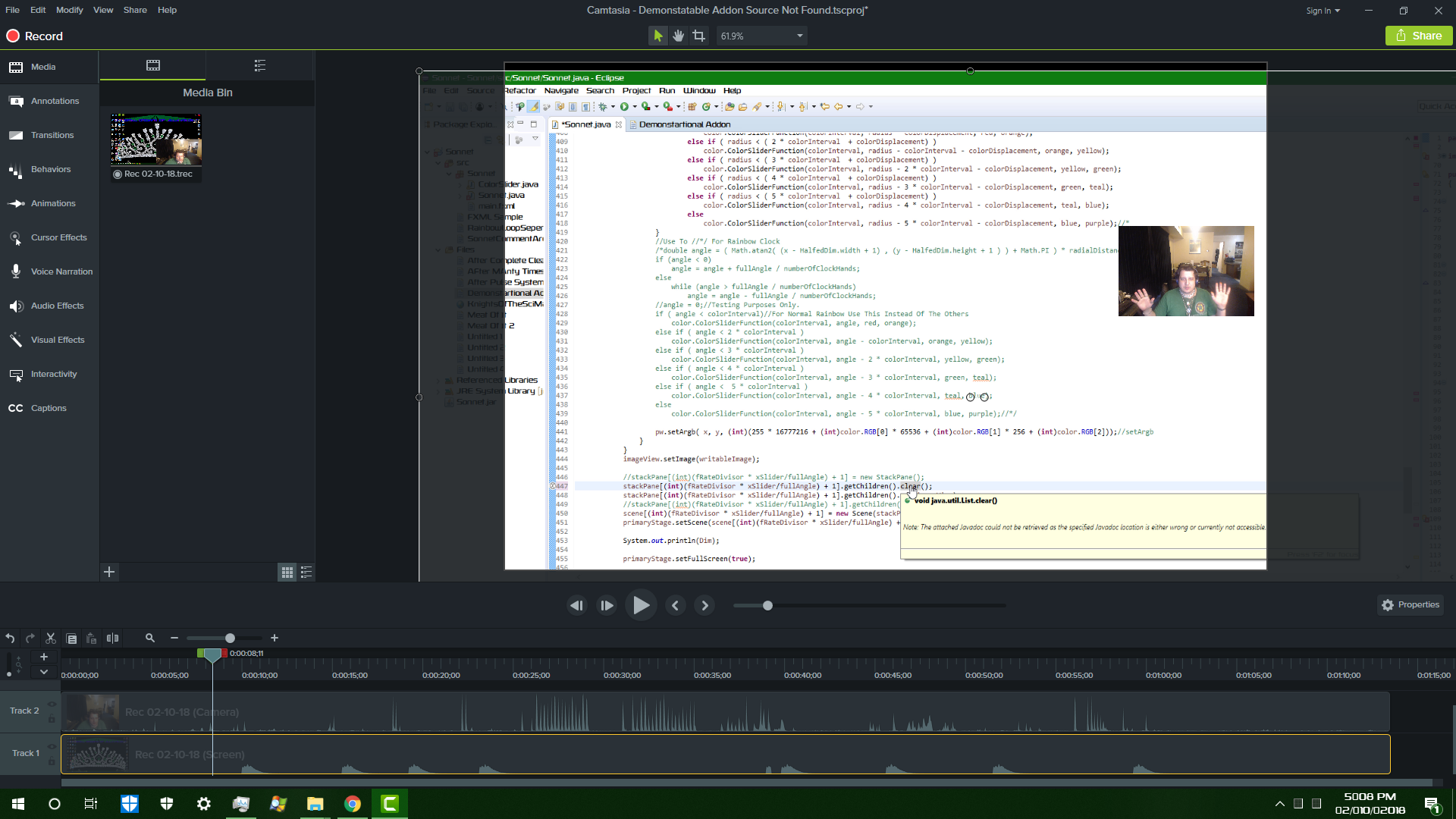Switch to the Library tab icon
Image resolution: width=1456 pixels, height=819 pixels.
[x=259, y=65]
